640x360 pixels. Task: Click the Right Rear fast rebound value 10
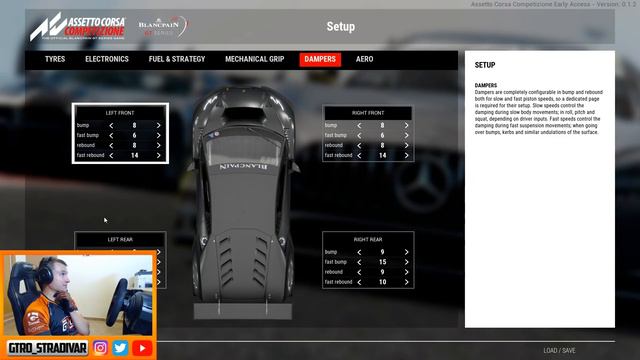pyautogui.click(x=382, y=282)
